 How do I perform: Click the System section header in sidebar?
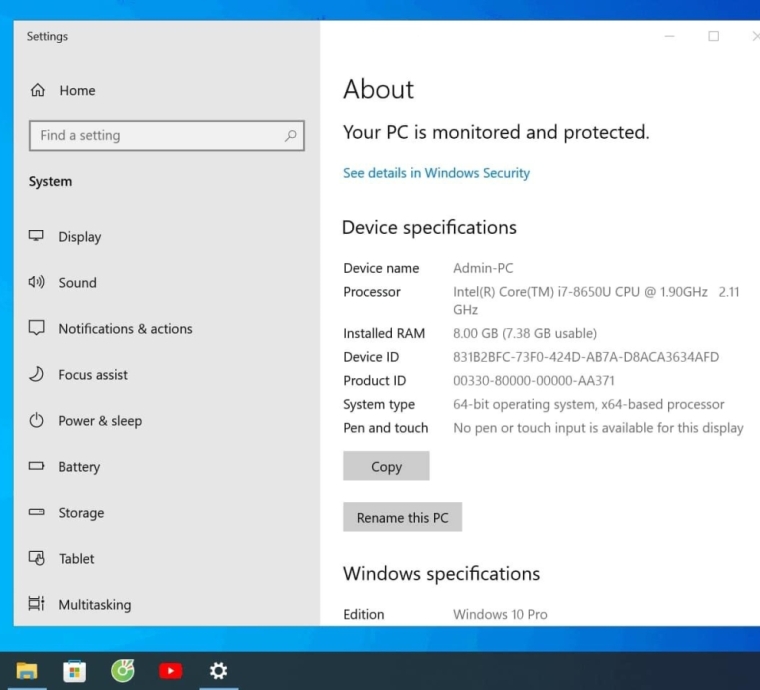click(50, 181)
